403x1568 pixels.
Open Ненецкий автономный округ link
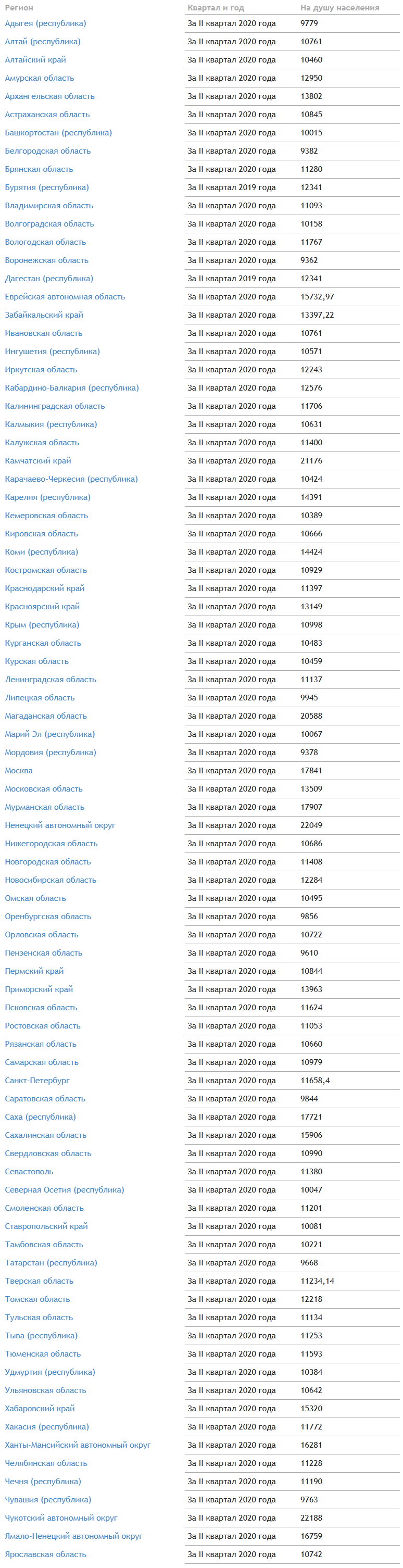(x=60, y=825)
